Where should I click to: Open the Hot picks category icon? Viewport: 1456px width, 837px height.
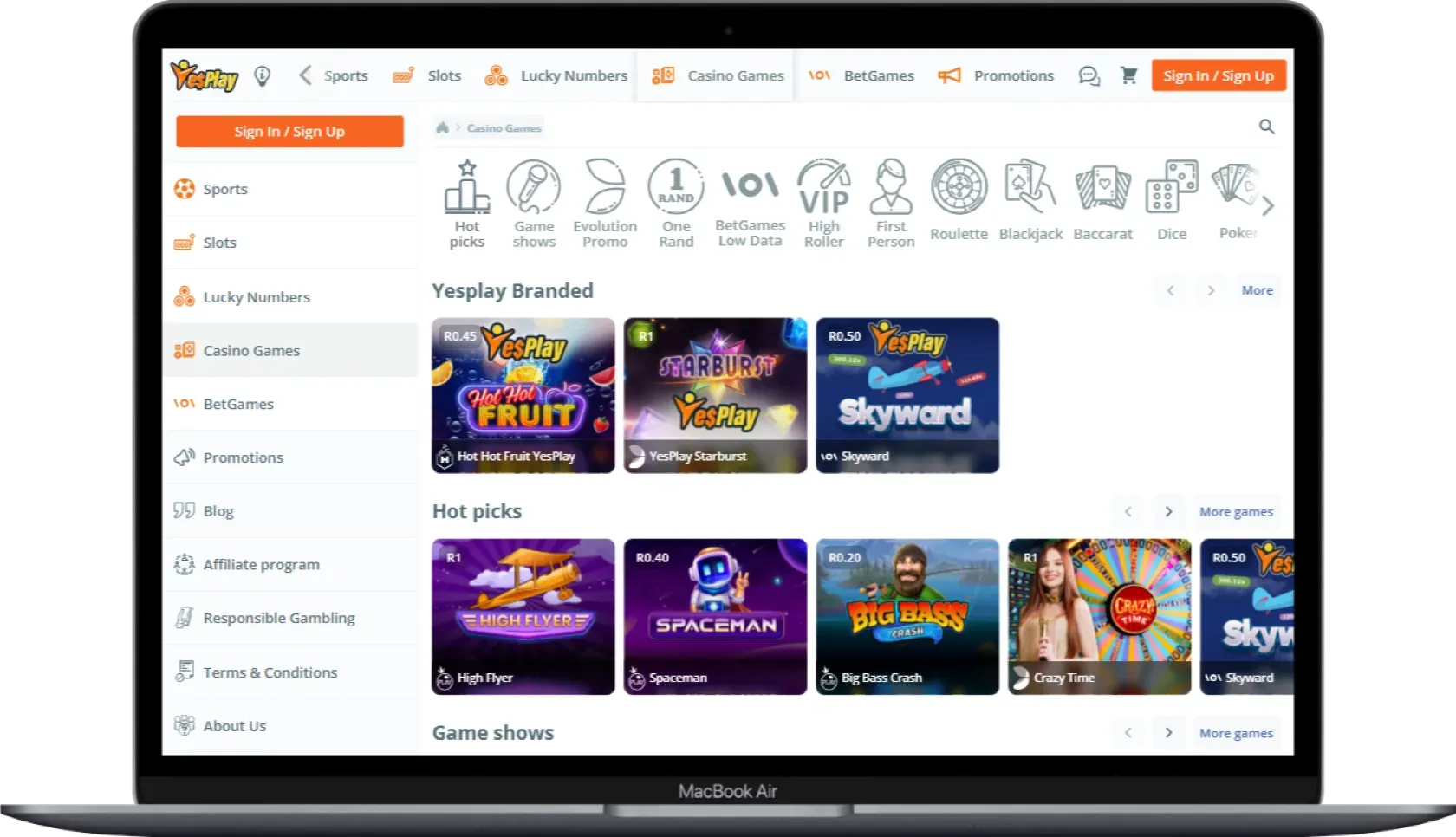coord(467,204)
